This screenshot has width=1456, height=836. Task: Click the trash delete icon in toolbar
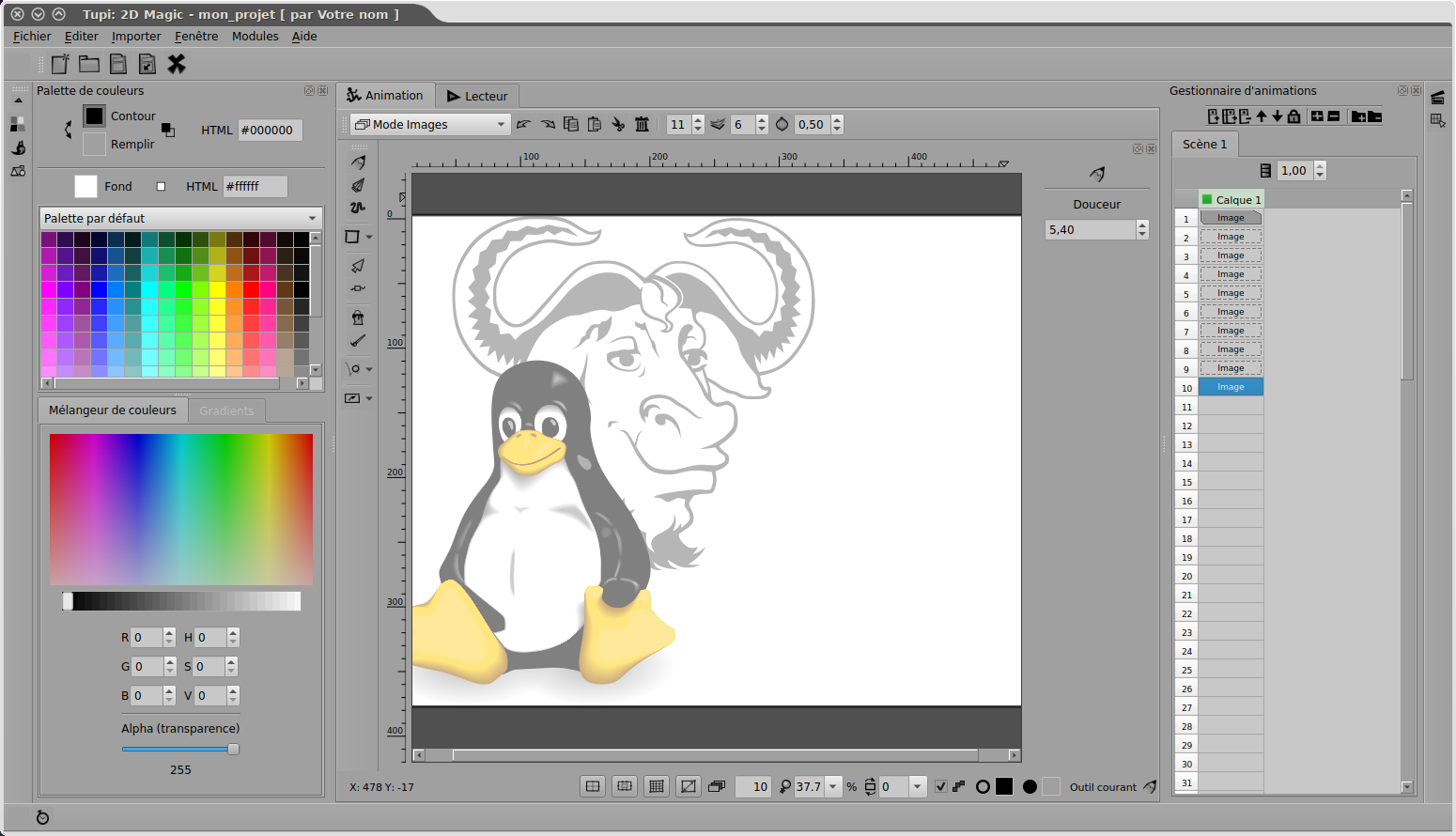click(x=642, y=124)
